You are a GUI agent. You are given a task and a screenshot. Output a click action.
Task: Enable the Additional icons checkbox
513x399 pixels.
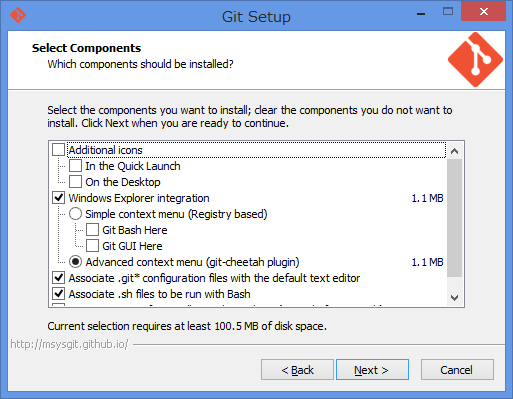pyautogui.click(x=59, y=150)
